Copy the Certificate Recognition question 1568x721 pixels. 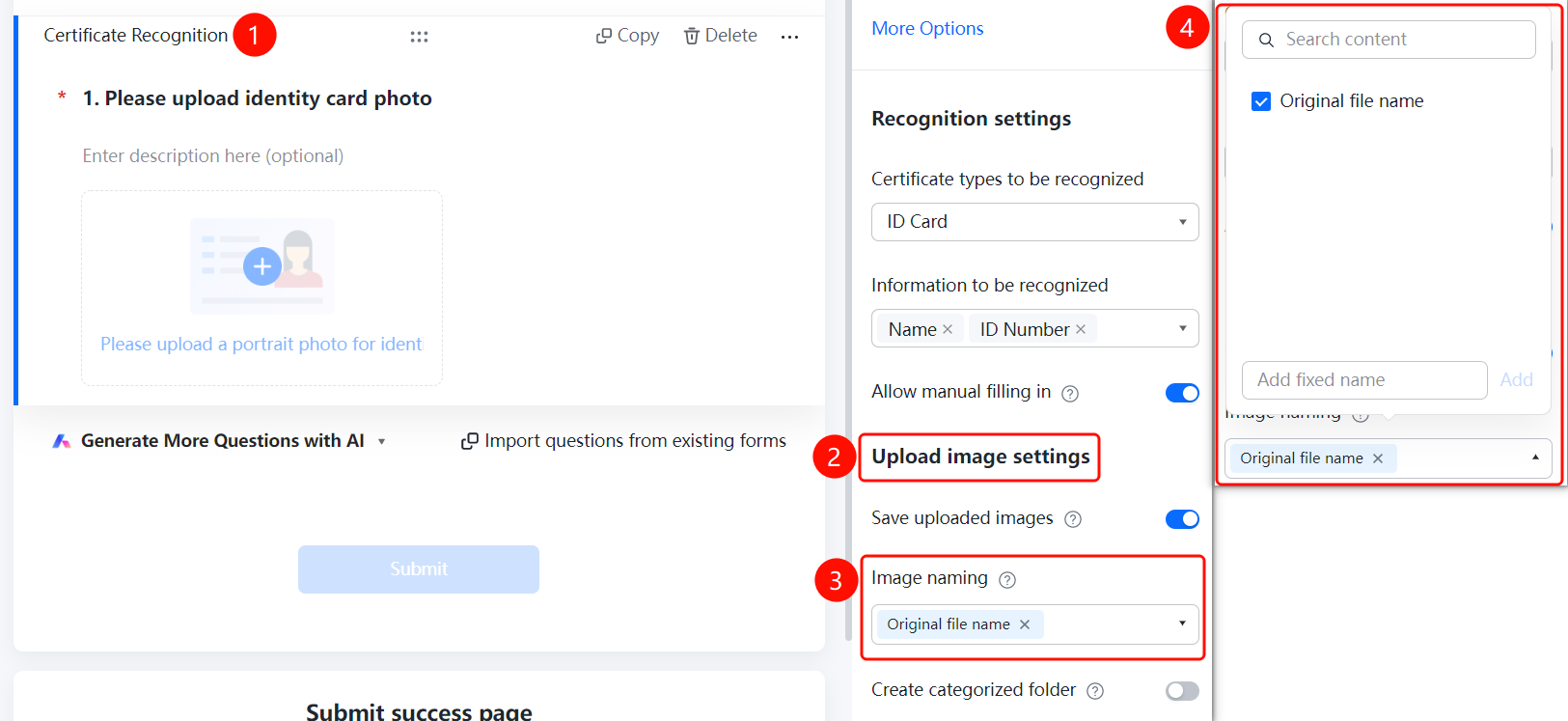(x=627, y=36)
